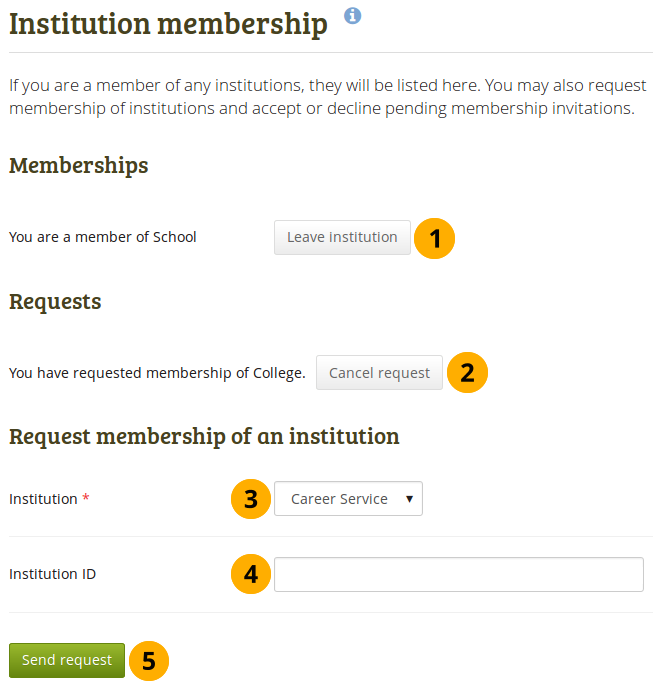Click the orange number 5 callout marker
The width and height of the screenshot is (653, 690).
(x=149, y=661)
